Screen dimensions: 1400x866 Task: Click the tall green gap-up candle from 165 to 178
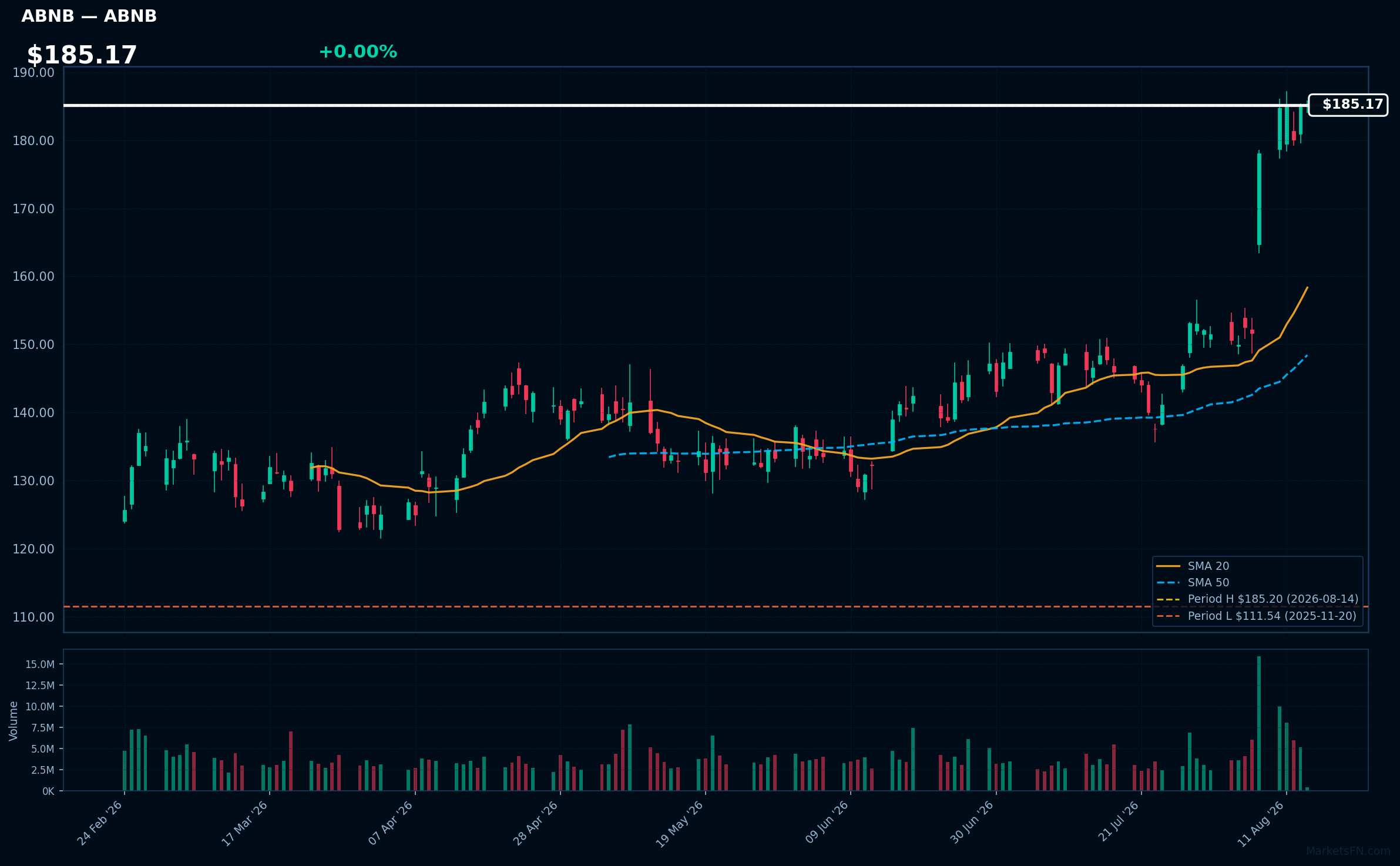coord(1259,199)
